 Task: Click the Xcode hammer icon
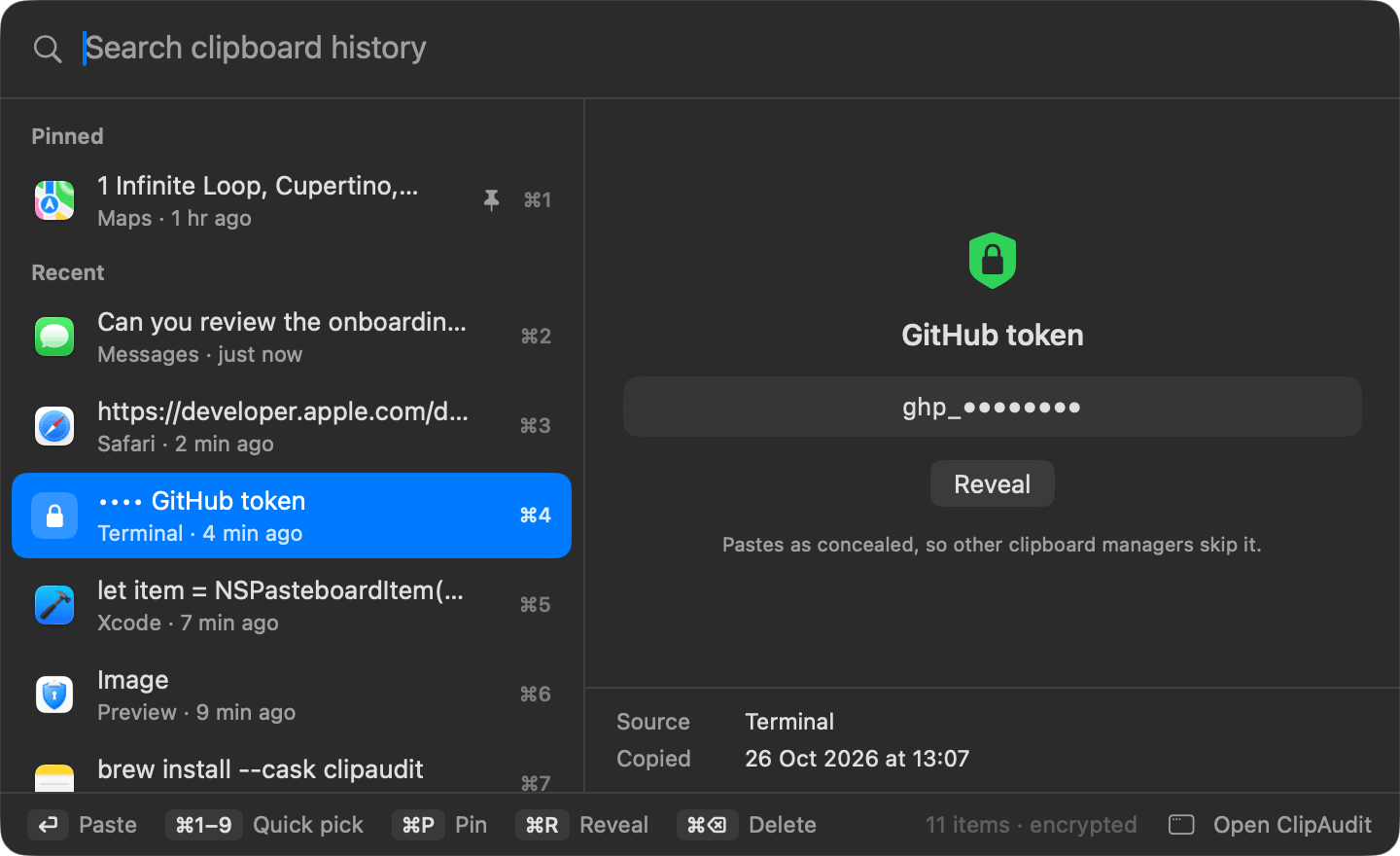(54, 605)
